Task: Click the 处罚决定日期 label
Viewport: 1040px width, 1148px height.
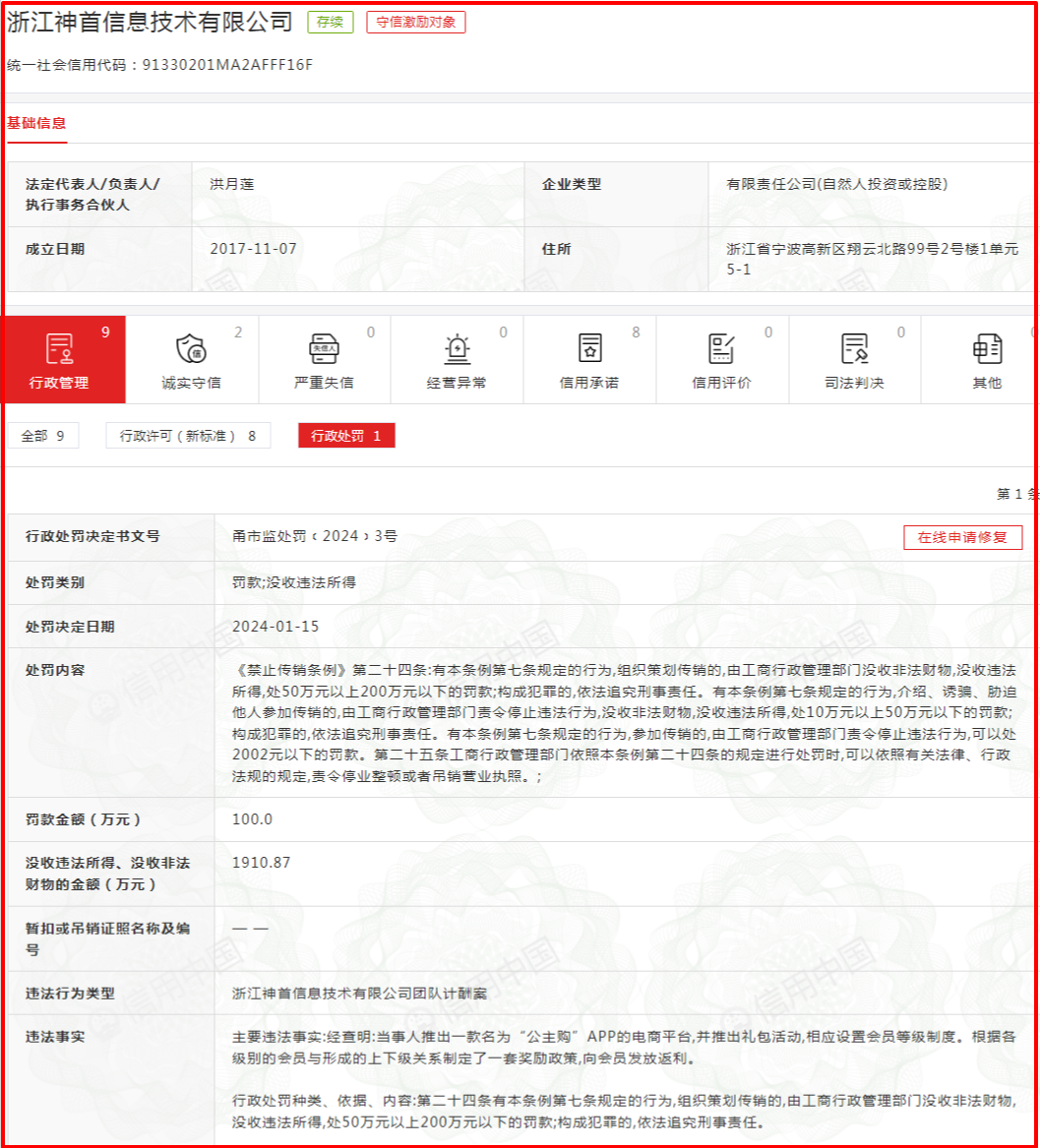Action: [x=70, y=627]
